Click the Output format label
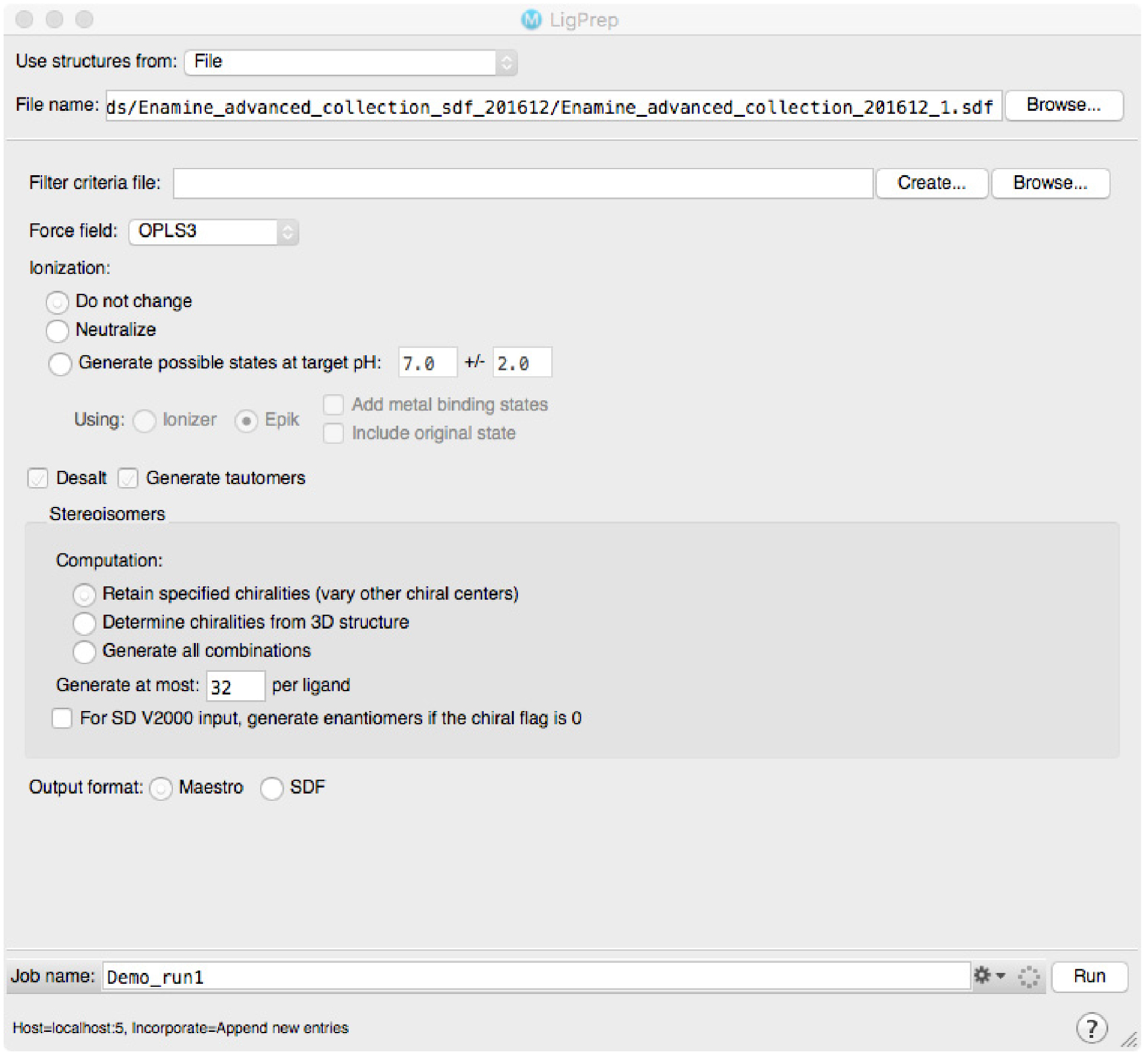The height and width of the screenshot is (1053, 1148). click(86, 787)
